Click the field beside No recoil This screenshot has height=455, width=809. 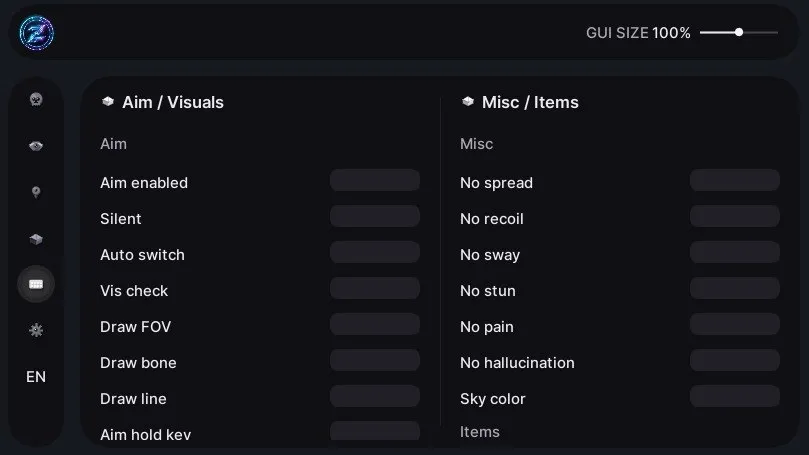point(735,217)
